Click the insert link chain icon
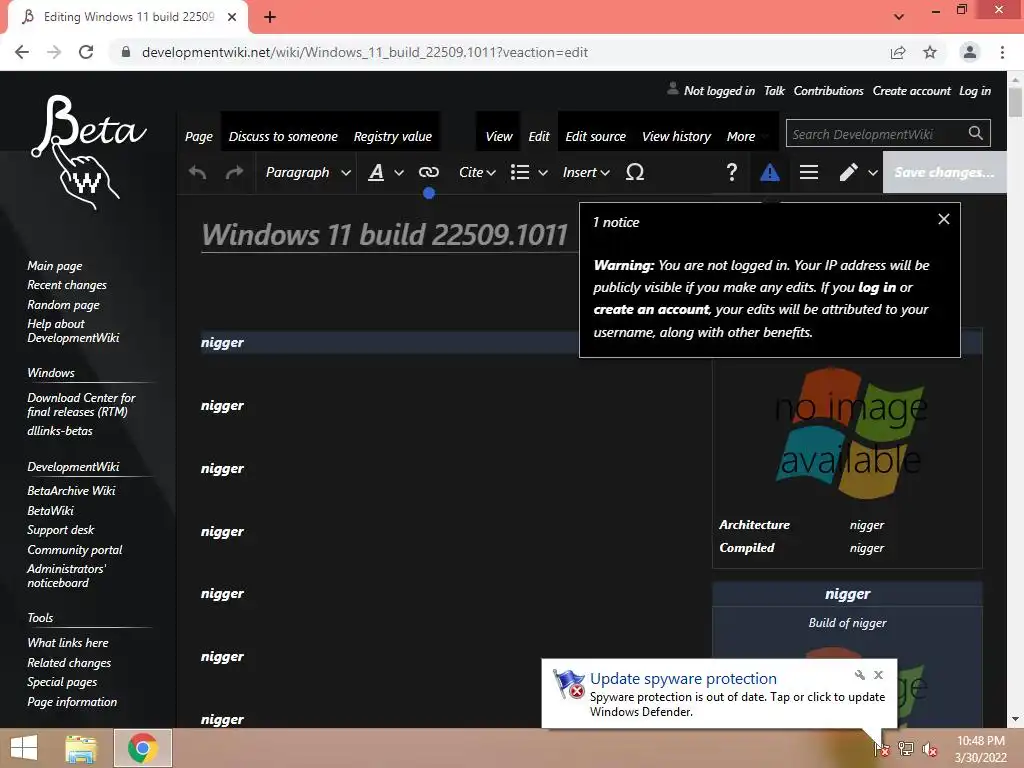This screenshot has width=1024, height=768. tap(428, 172)
